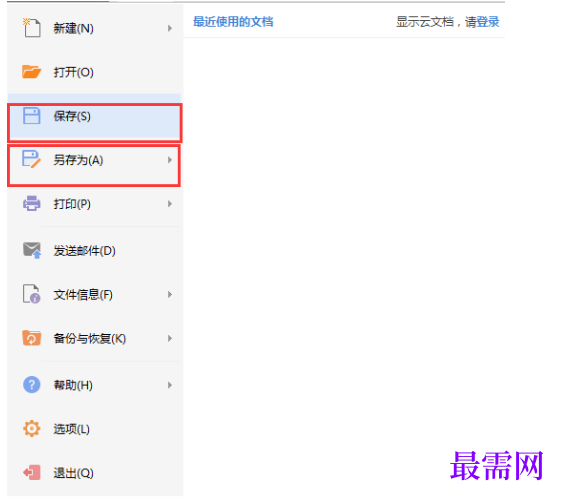This screenshot has height=497, width=562.
Task: Click the orange options gear icon
Action: 32,429
